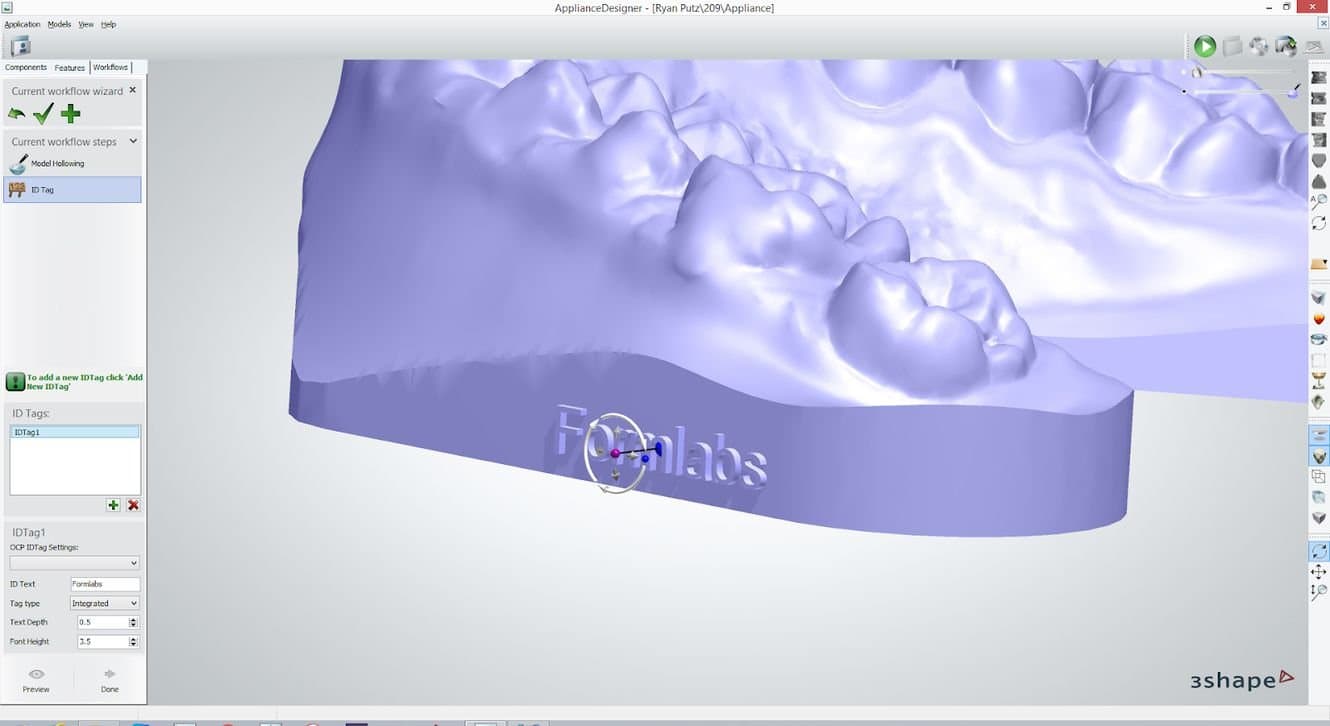Click the circular refresh arrows icon in right toolbar

tap(1319, 223)
